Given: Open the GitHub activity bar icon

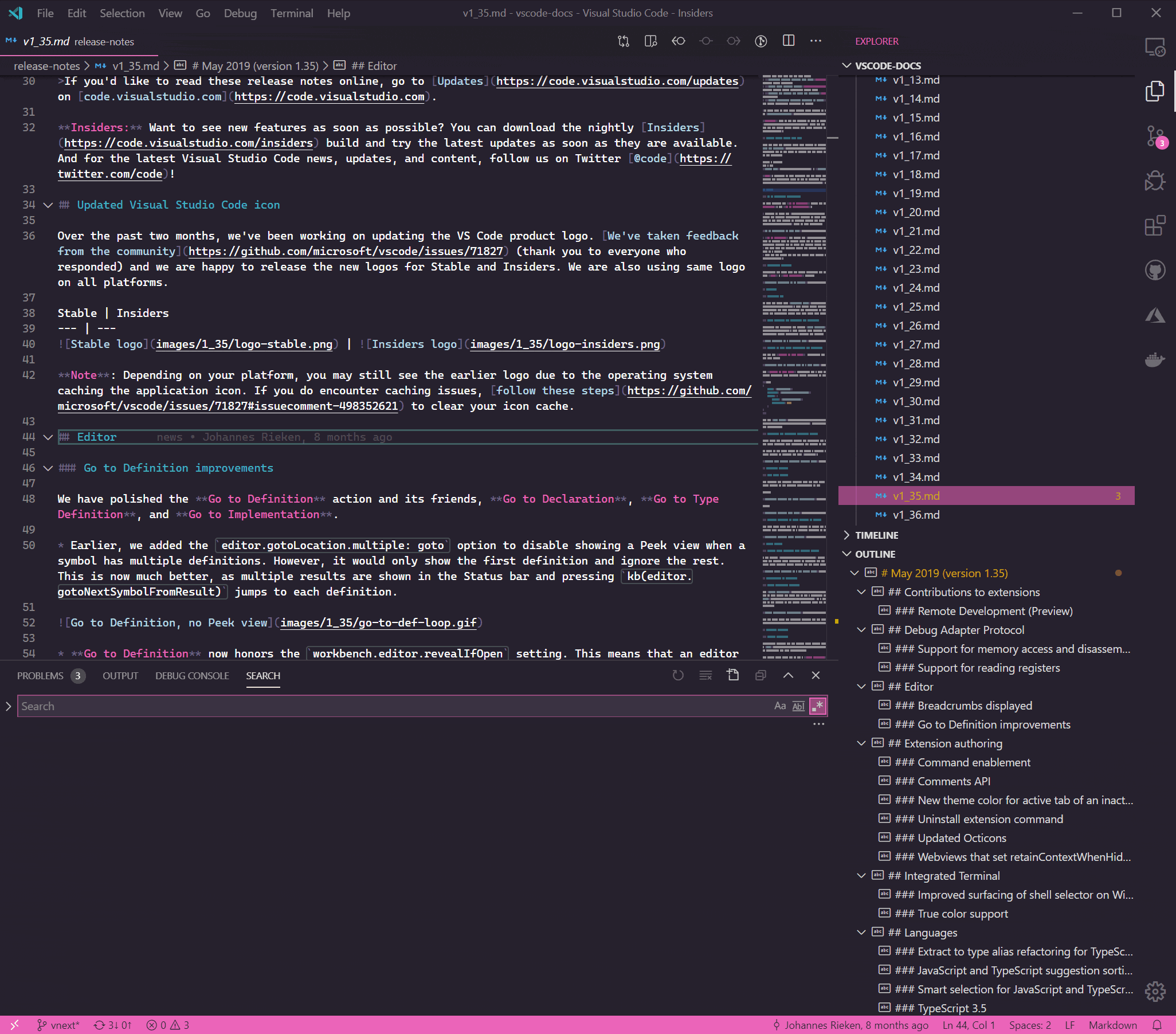Looking at the screenshot, I should click(1154, 270).
